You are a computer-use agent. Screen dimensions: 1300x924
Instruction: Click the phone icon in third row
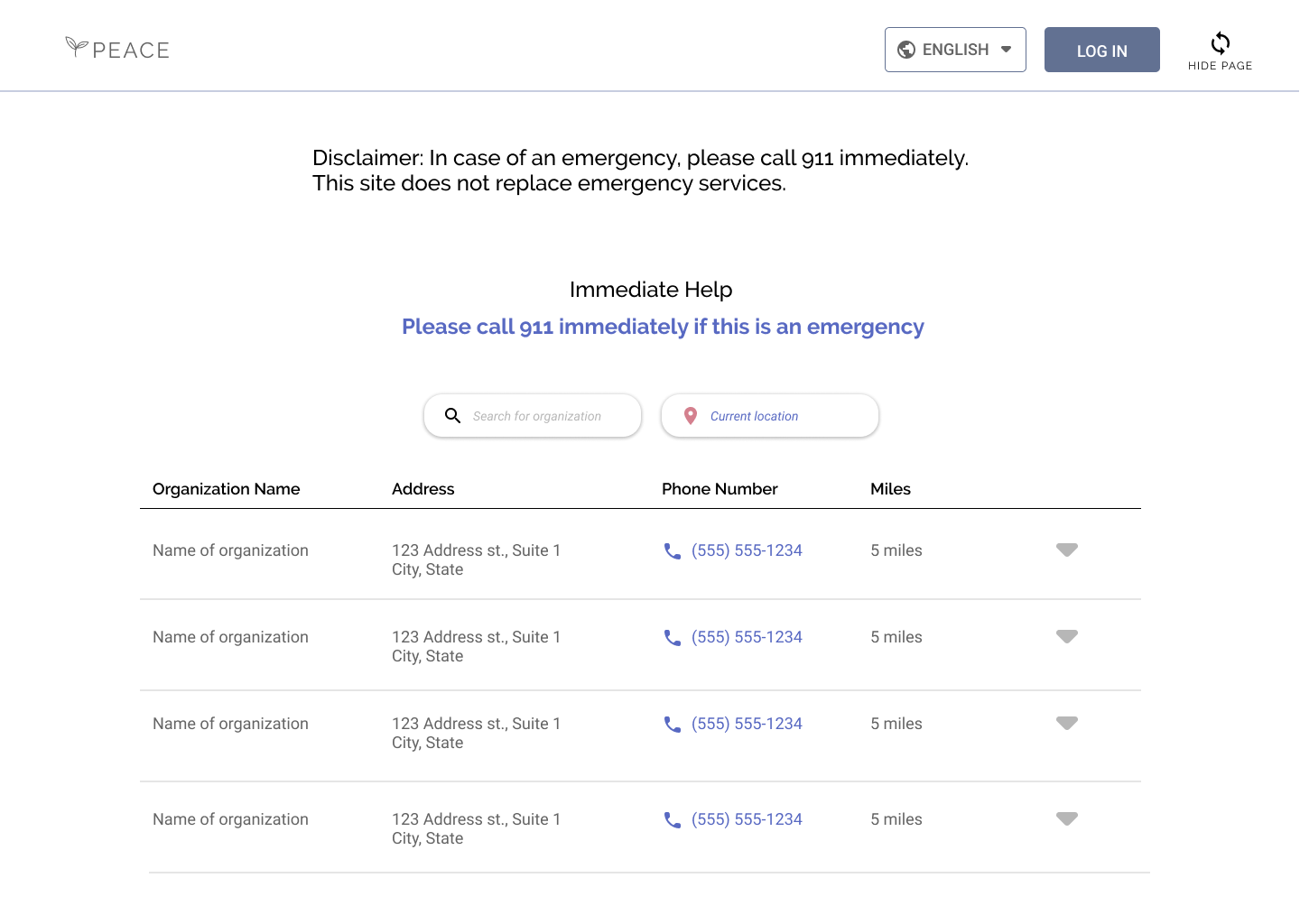[673, 725]
